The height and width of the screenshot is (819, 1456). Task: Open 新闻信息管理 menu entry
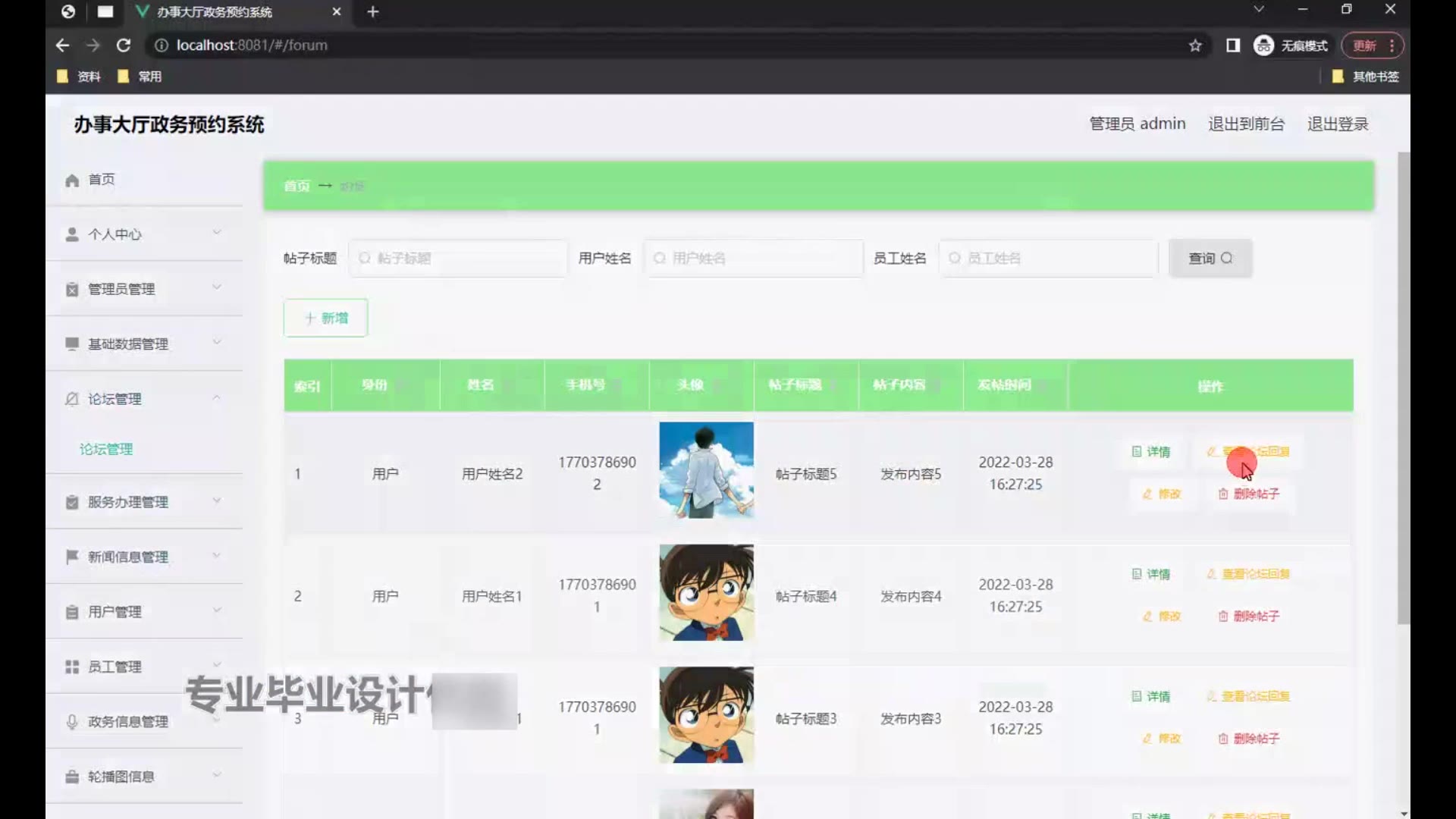(144, 557)
